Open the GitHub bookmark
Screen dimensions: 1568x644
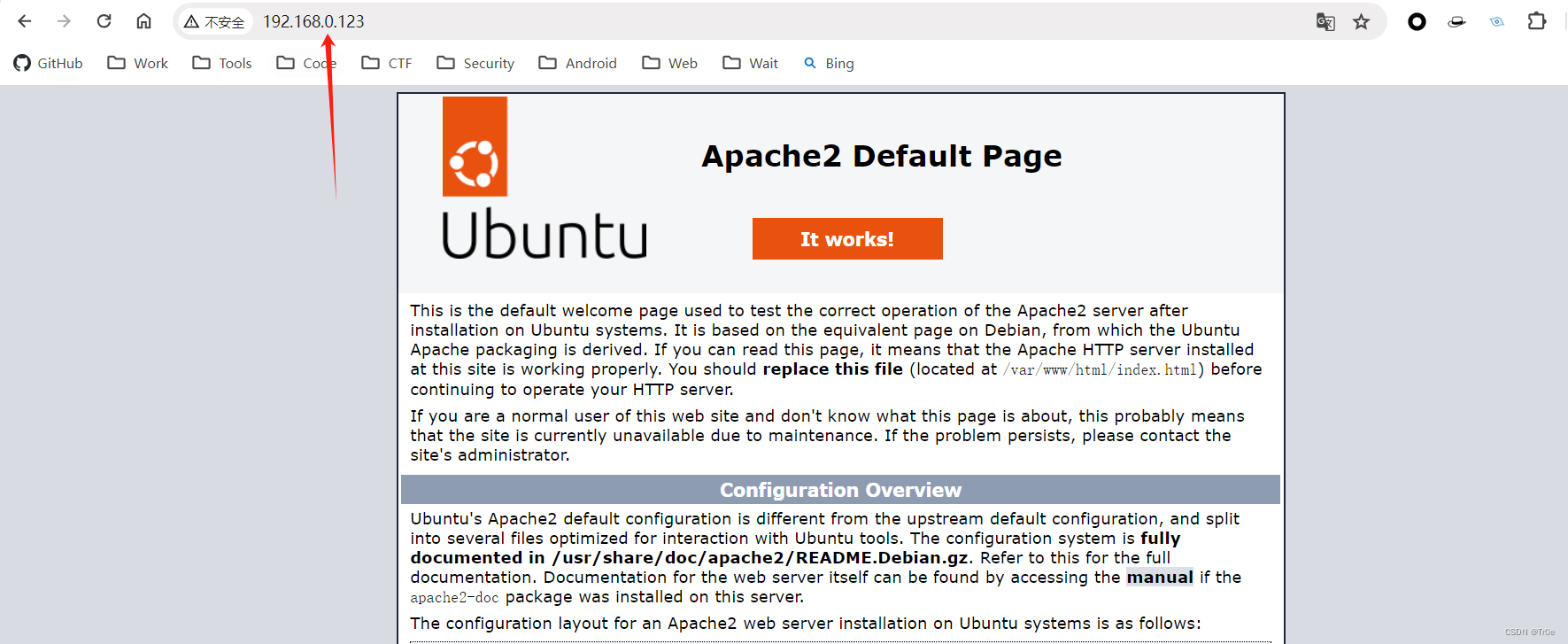click(49, 63)
